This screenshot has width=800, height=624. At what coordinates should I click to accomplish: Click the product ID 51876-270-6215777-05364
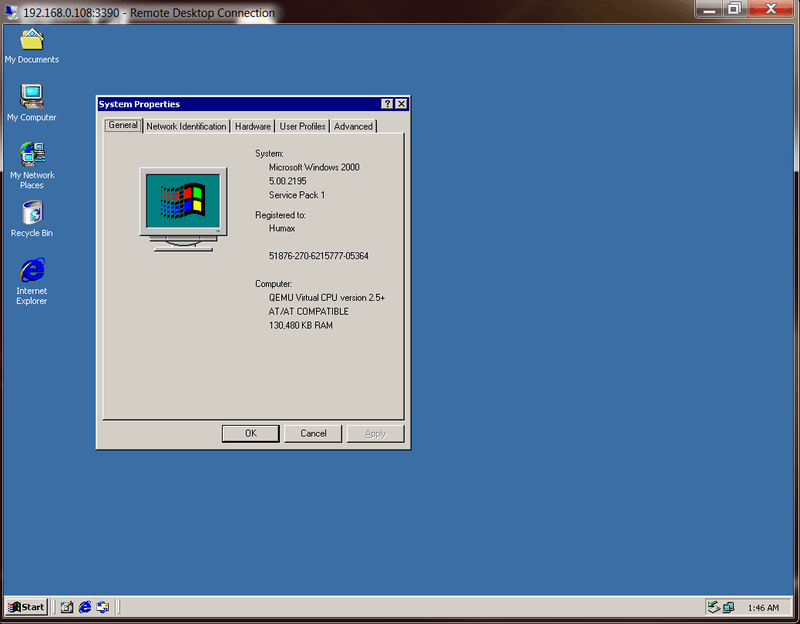click(x=318, y=256)
